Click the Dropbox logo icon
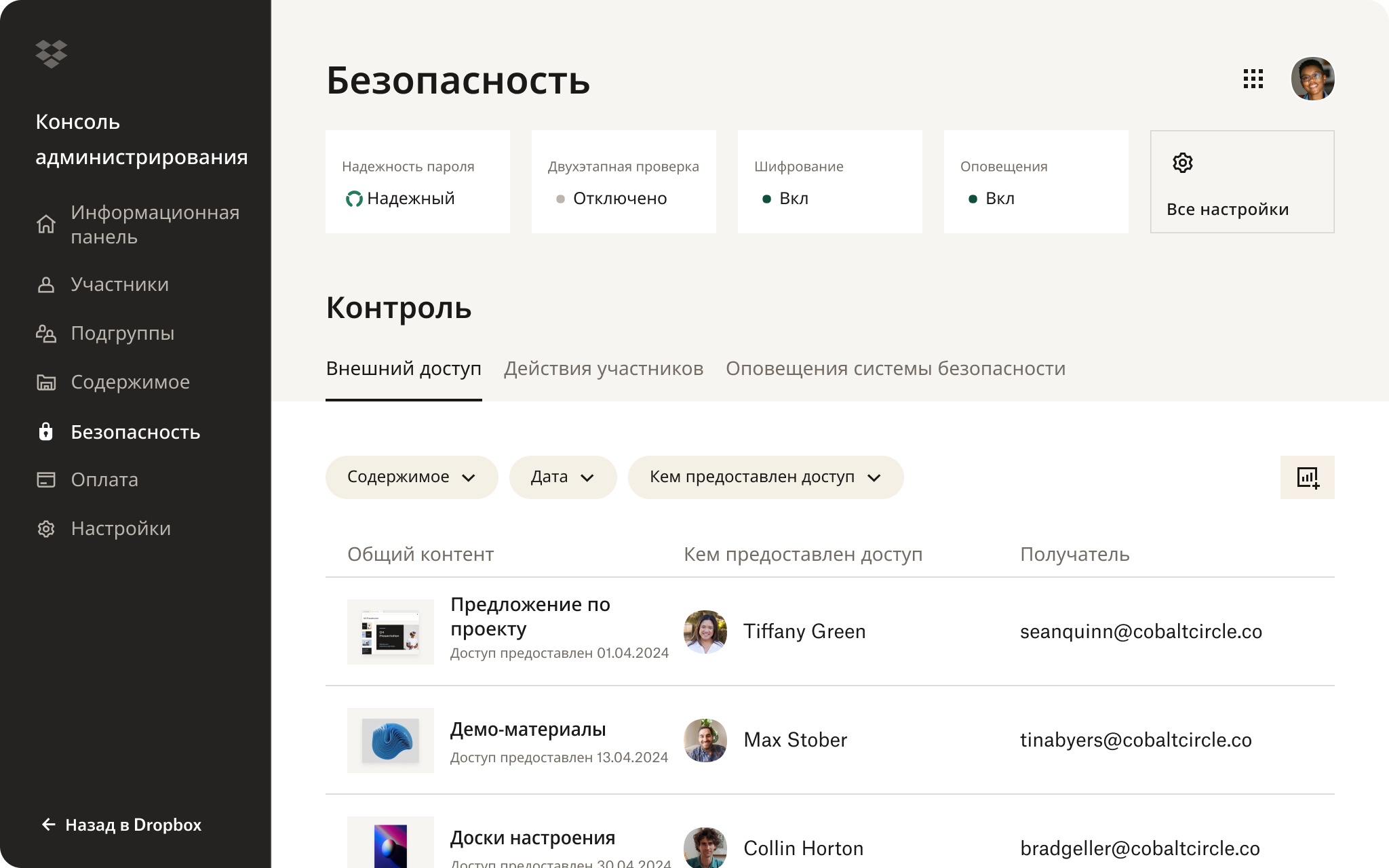The image size is (1389, 868). click(52, 54)
